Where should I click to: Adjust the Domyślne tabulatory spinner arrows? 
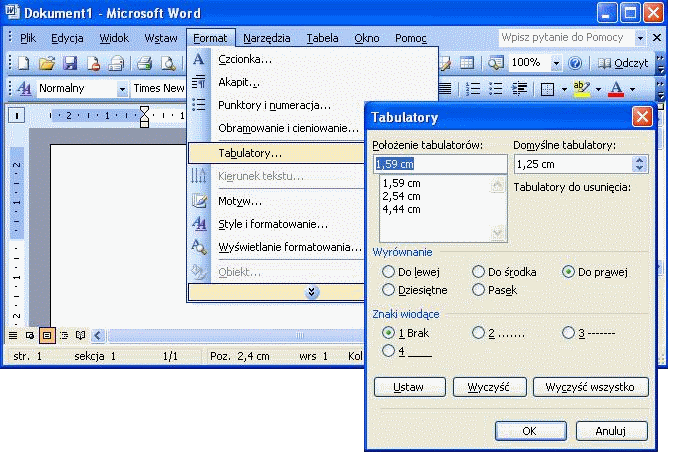pyautogui.click(x=639, y=164)
